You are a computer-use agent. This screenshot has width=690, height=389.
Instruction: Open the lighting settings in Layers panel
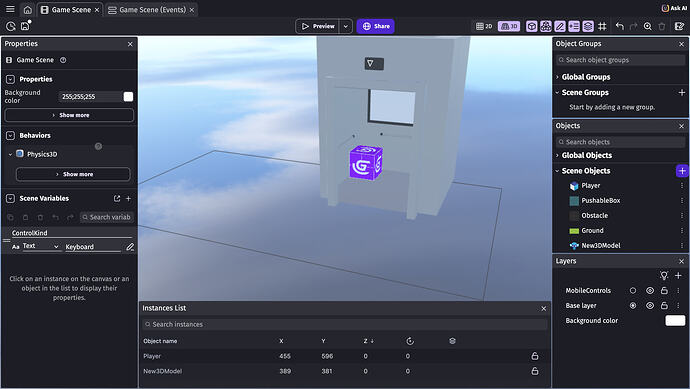click(664, 275)
